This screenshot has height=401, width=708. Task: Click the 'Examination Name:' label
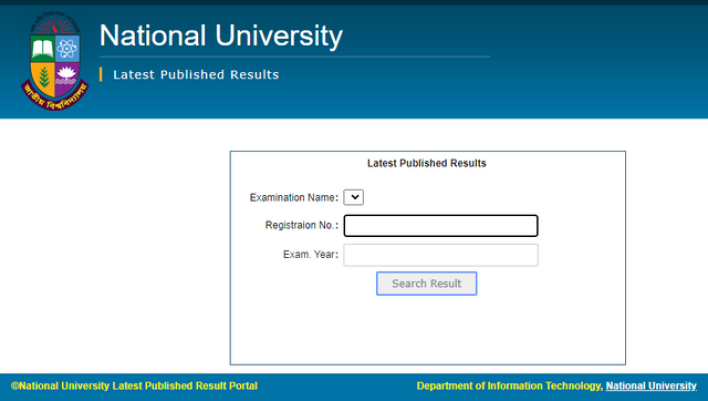point(294,197)
